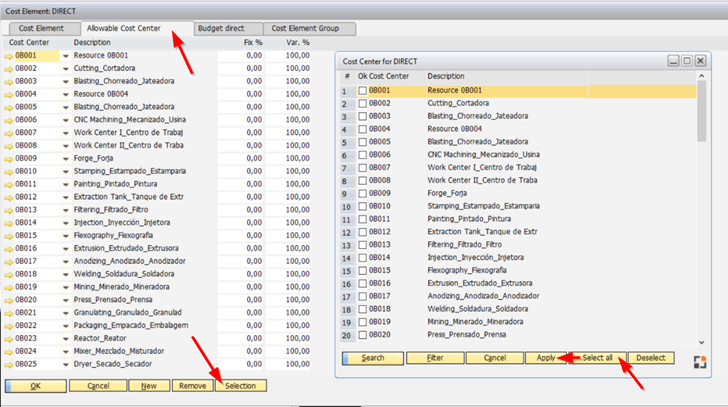Click the yellow arrow next to 0B006

[x=8, y=120]
